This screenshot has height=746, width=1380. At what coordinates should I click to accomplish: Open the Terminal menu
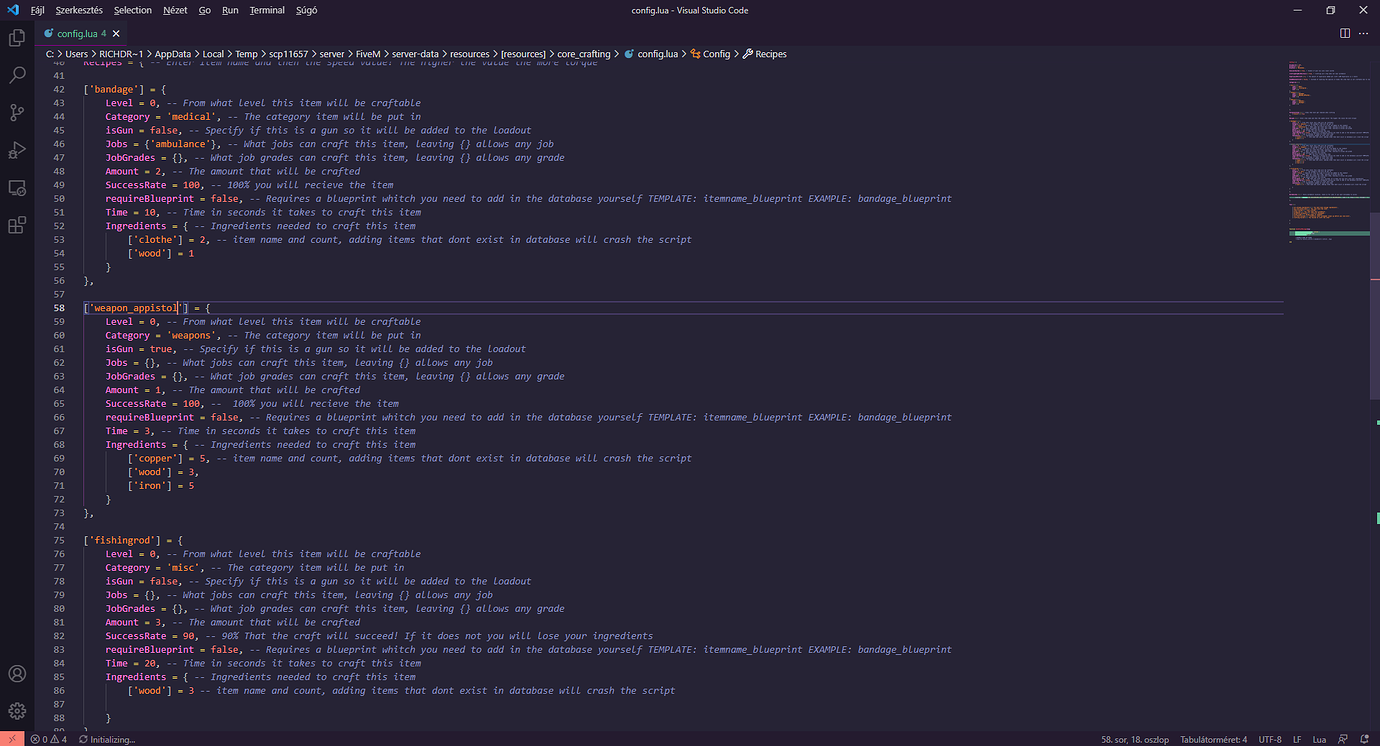tap(266, 10)
